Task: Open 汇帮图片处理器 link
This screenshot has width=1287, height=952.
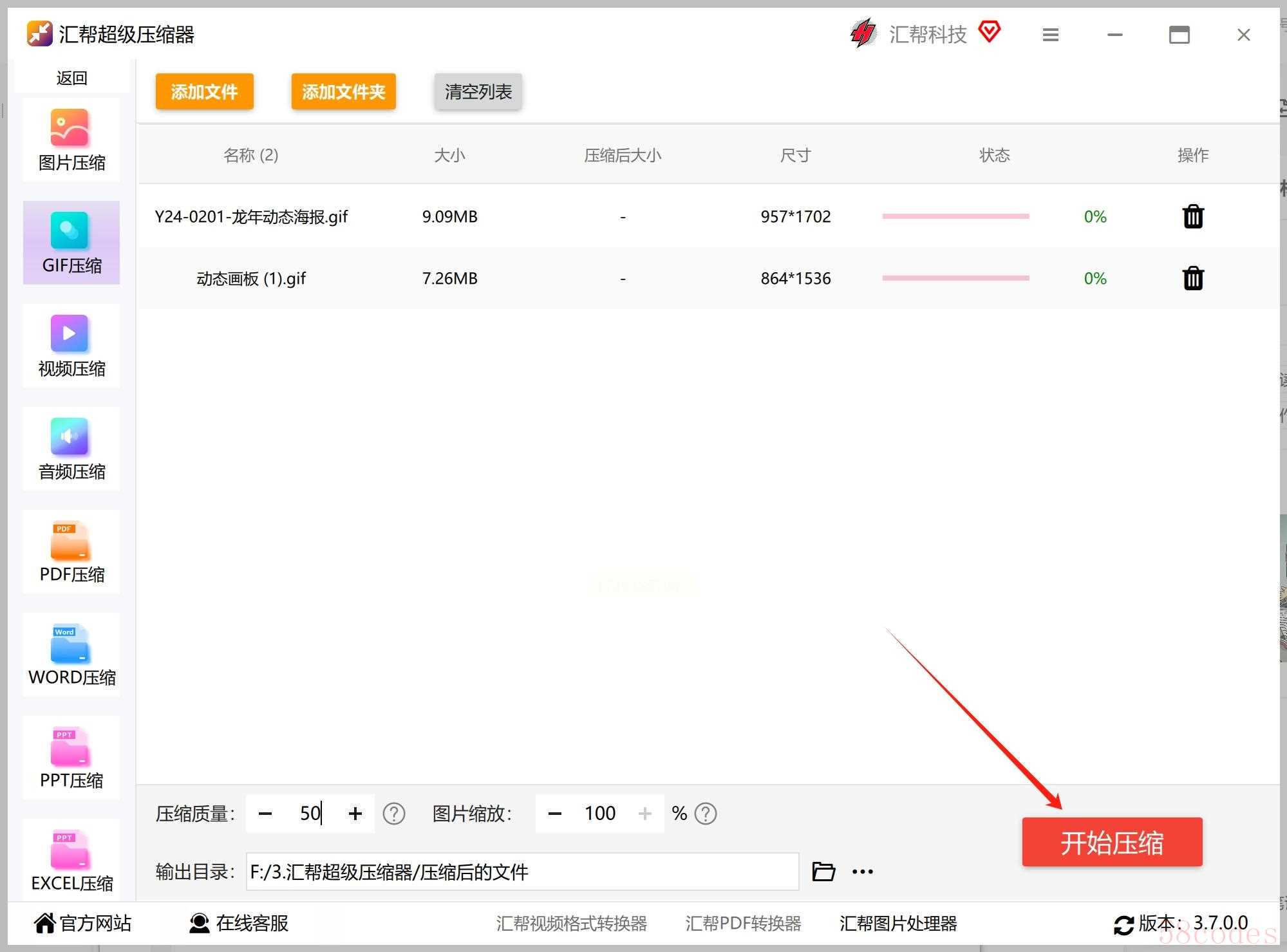Action: (898, 924)
